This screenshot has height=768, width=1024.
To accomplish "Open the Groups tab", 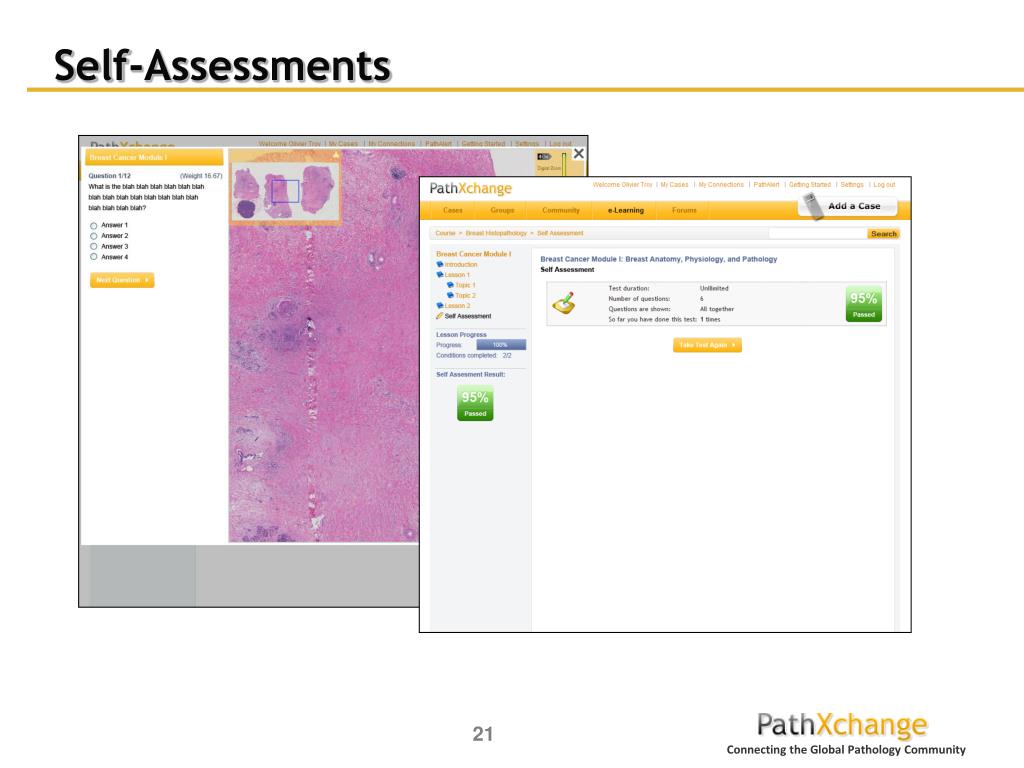I will click(502, 210).
